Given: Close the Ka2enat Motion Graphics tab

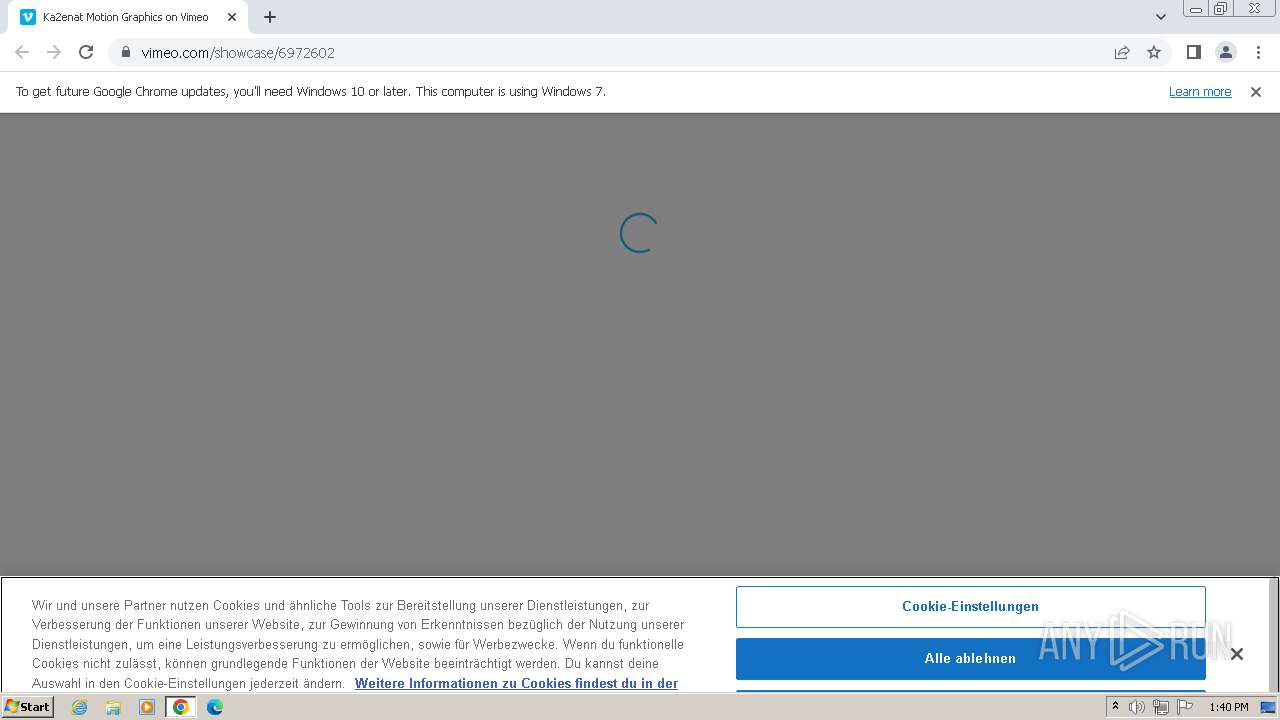Looking at the screenshot, I should (231, 17).
